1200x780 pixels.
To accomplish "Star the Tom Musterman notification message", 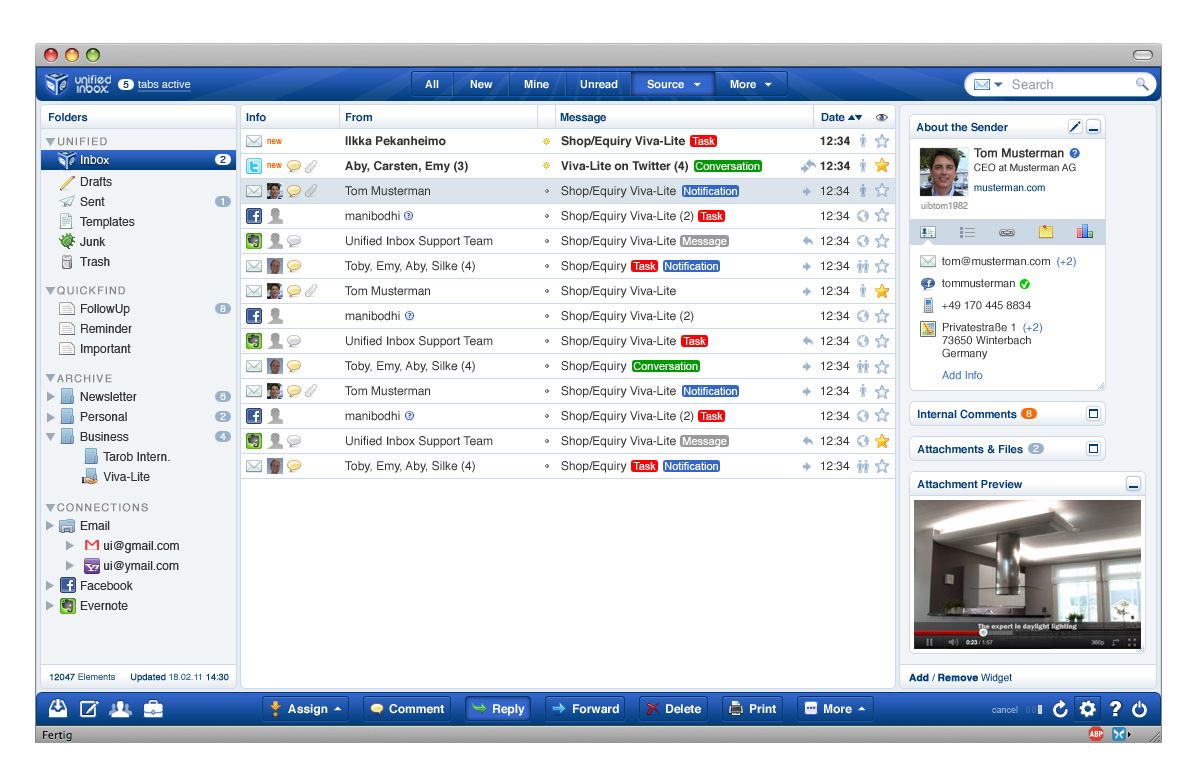I will (882, 190).
